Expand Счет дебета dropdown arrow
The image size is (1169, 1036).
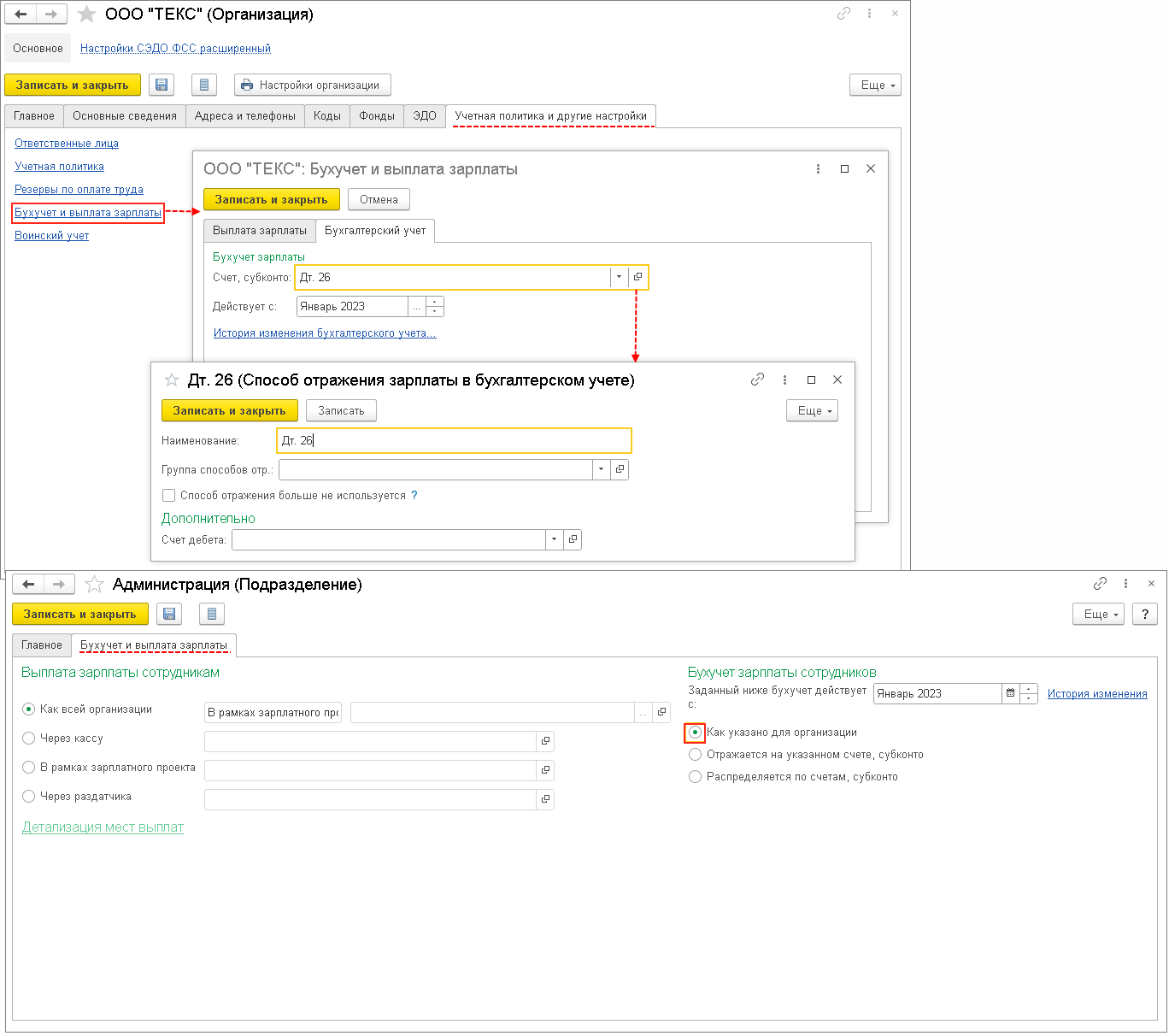coord(554,539)
